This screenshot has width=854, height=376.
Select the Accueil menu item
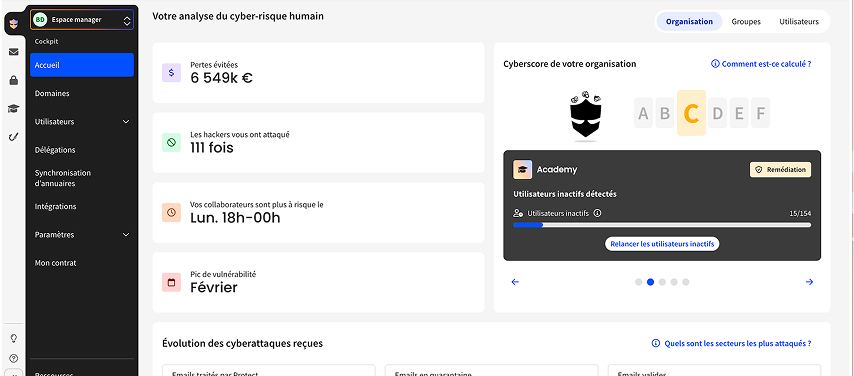click(x=82, y=65)
